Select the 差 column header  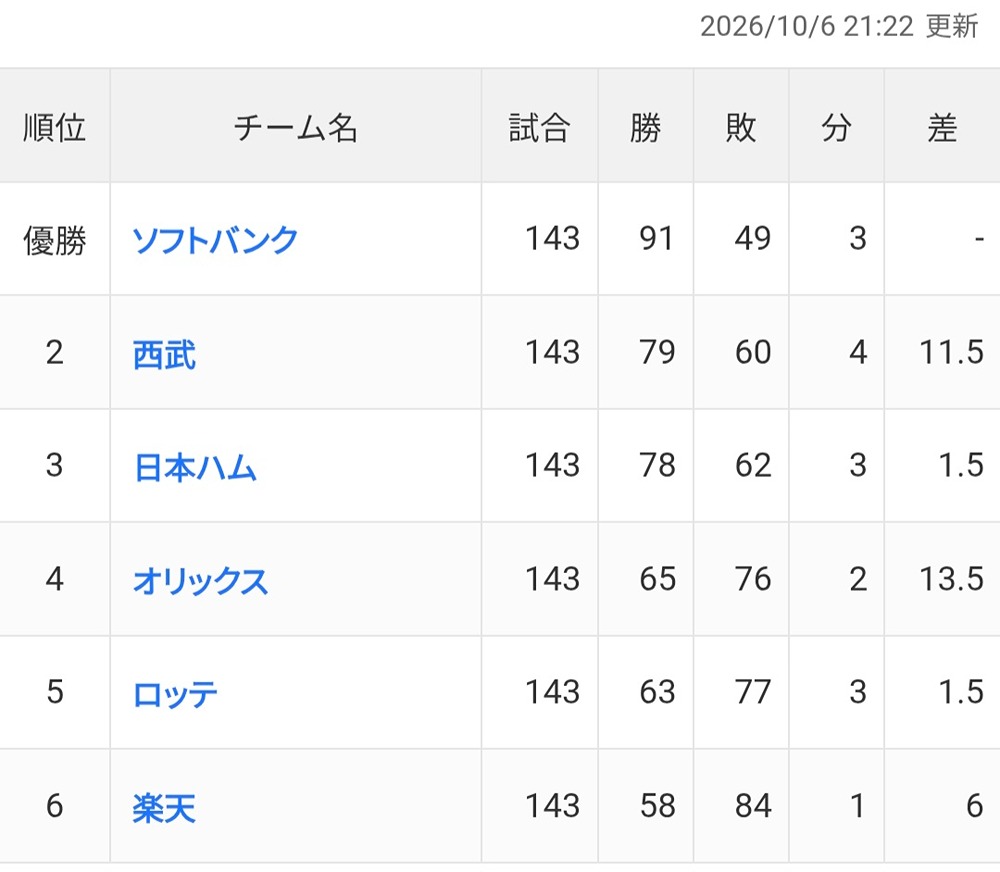(x=942, y=127)
